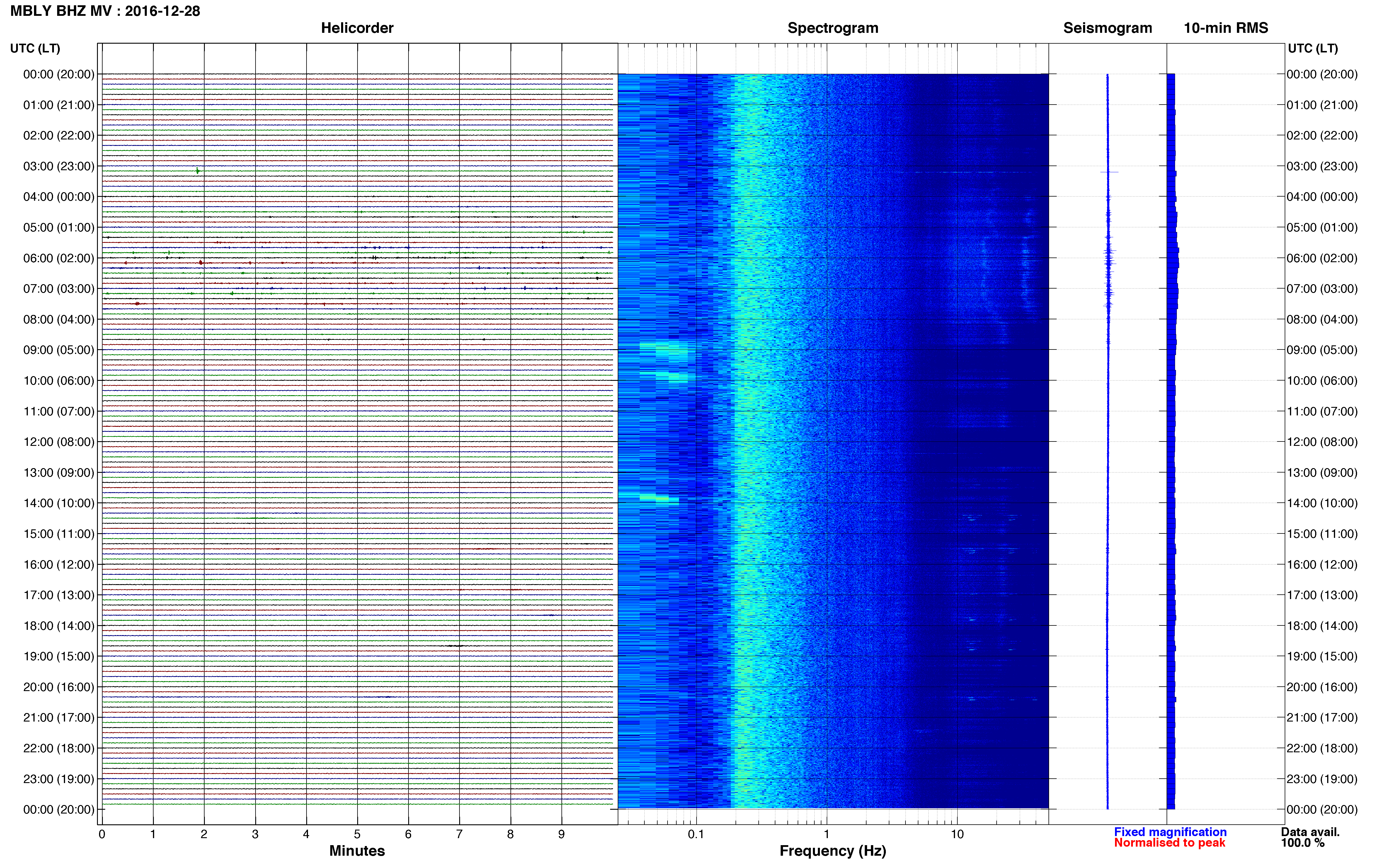Click '04:00 (00:00)' on the helicorder time axis

click(59, 197)
